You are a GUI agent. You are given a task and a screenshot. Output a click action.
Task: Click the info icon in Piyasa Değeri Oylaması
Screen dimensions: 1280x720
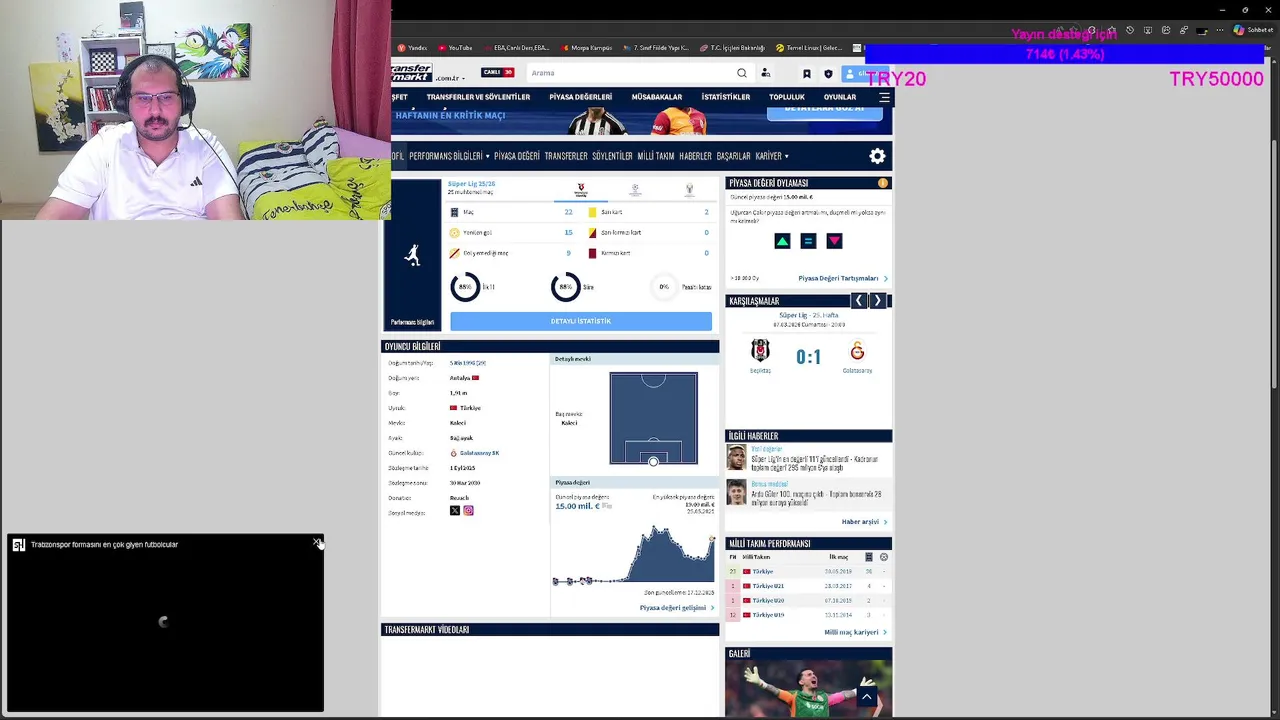point(883,183)
